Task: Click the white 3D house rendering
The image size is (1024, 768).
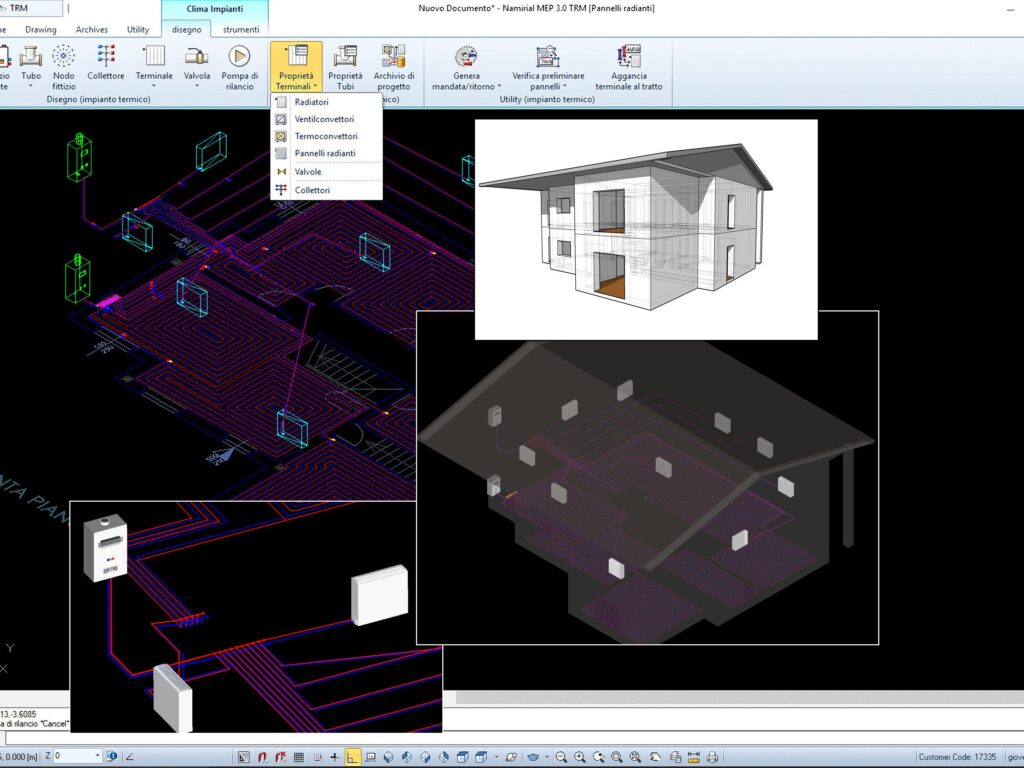Action: pyautogui.click(x=645, y=229)
